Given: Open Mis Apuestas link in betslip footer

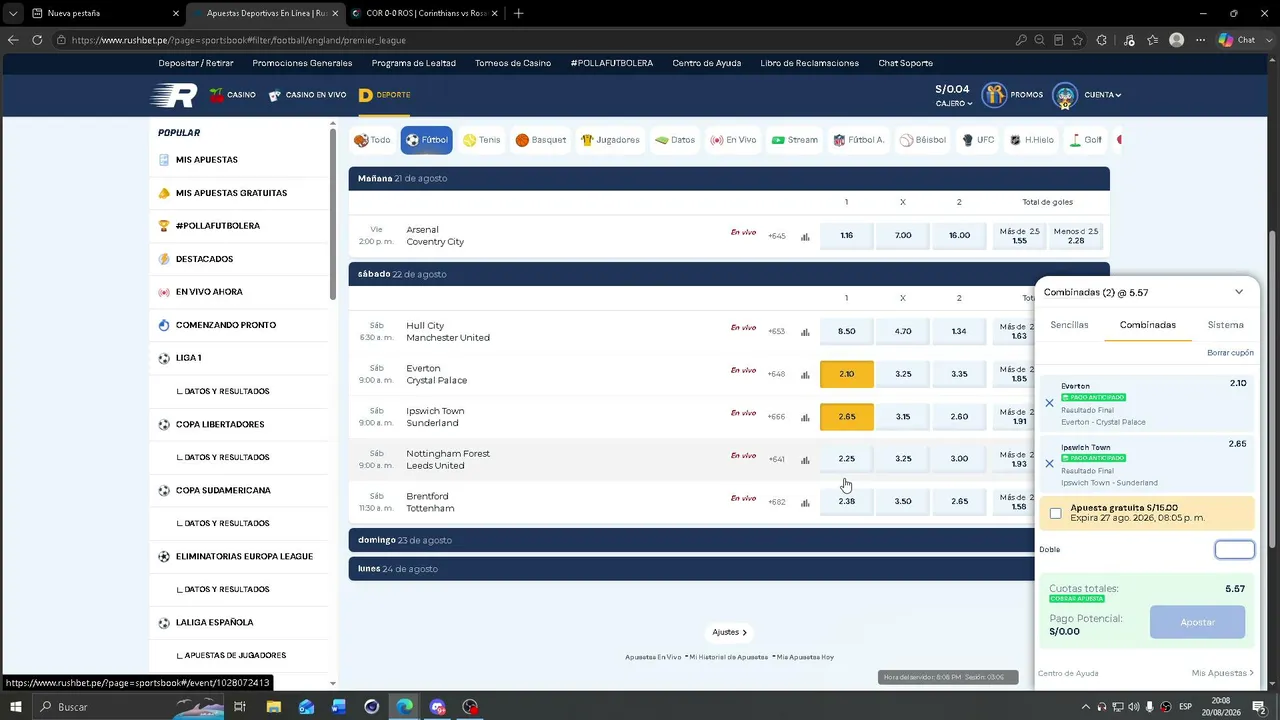Looking at the screenshot, I should click(x=1223, y=673).
